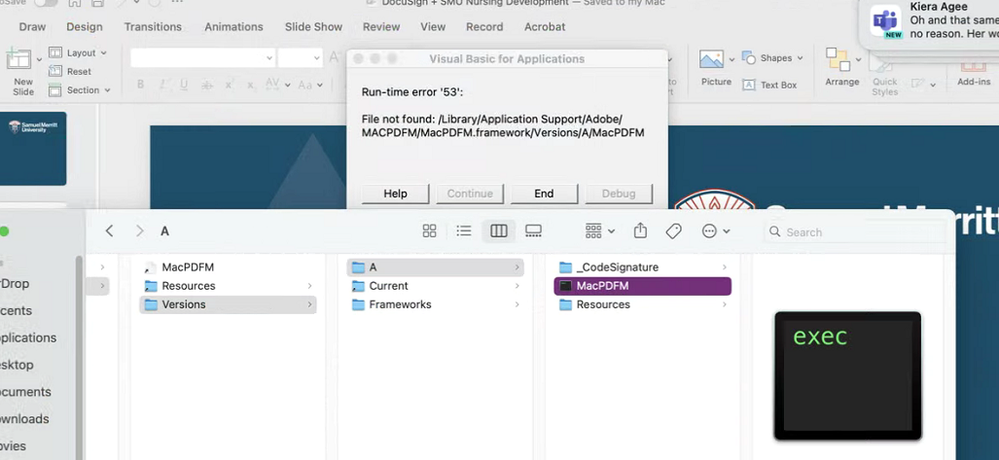The width and height of the screenshot is (999, 460).
Task: Go back in the Finder window
Action: [x=110, y=231]
